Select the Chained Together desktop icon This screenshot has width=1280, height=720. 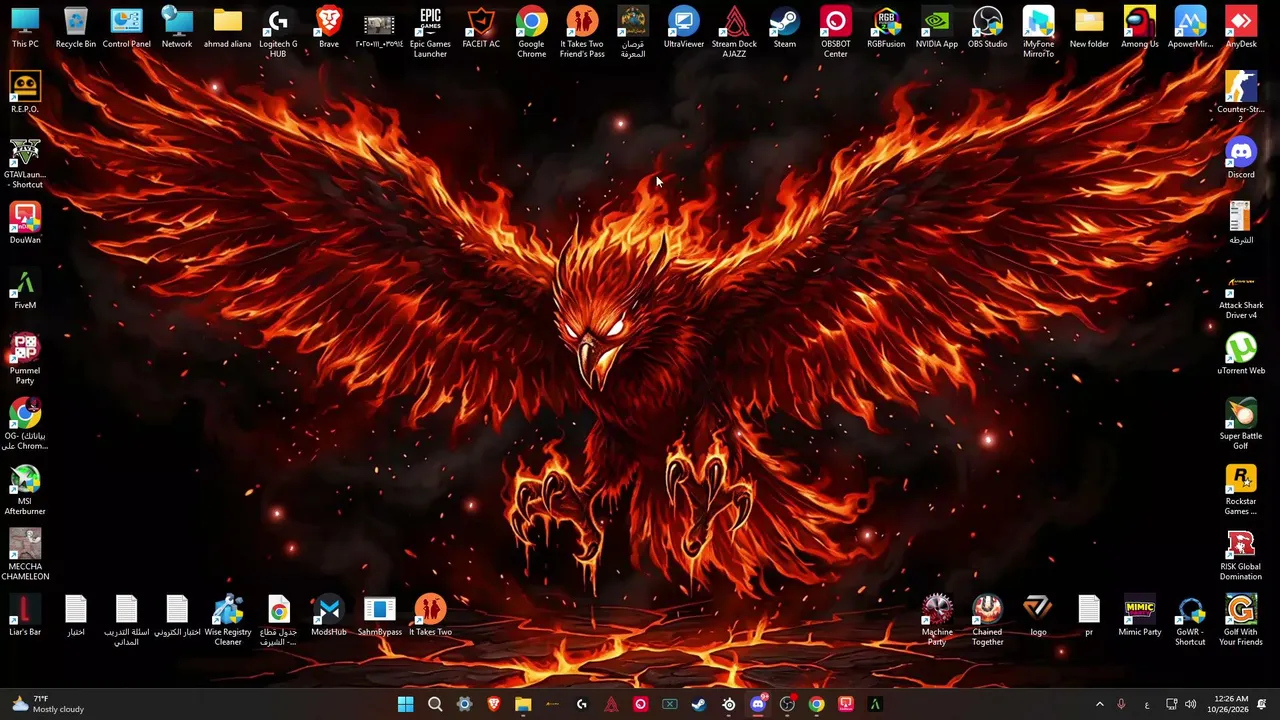987,620
